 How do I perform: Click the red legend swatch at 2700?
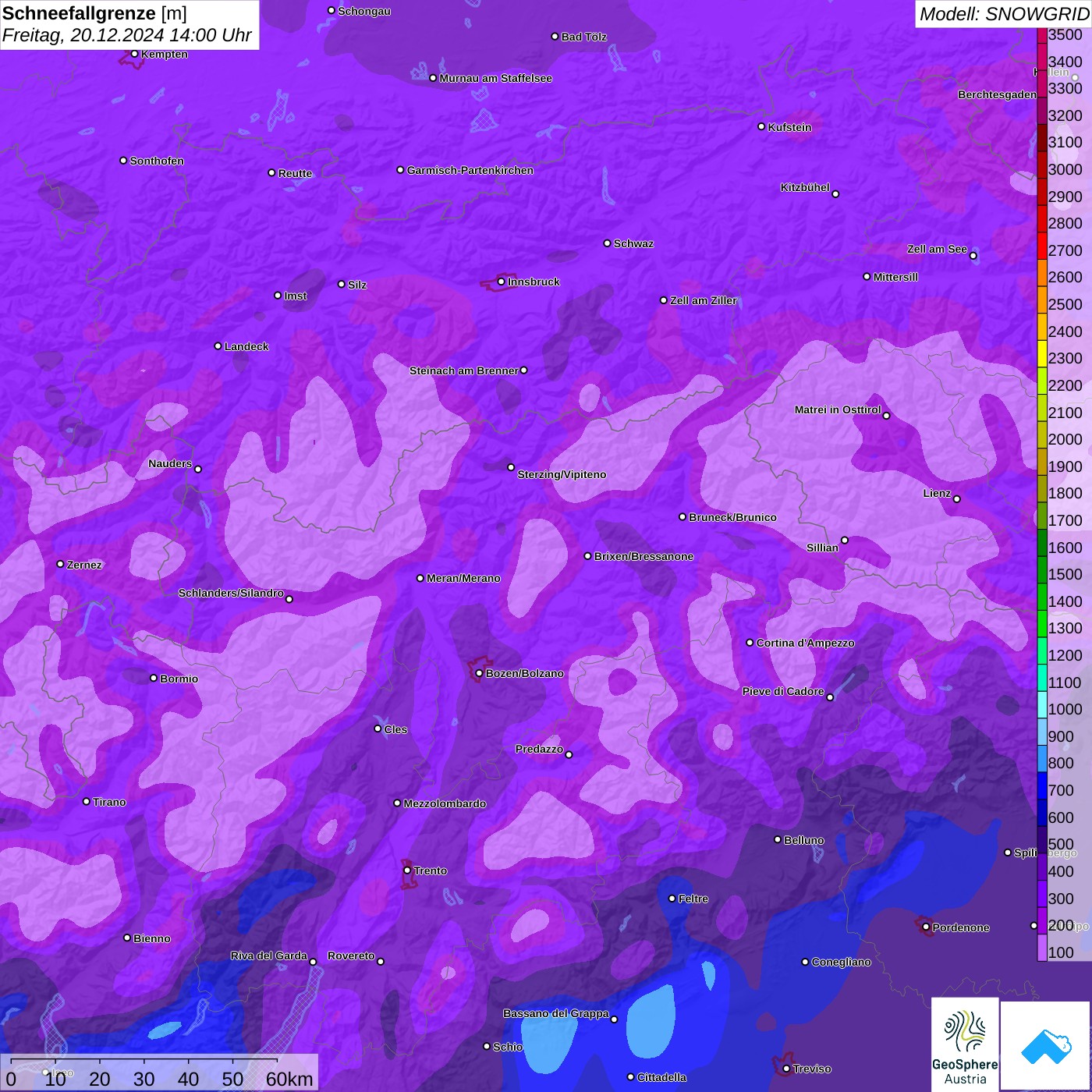click(x=1042, y=246)
